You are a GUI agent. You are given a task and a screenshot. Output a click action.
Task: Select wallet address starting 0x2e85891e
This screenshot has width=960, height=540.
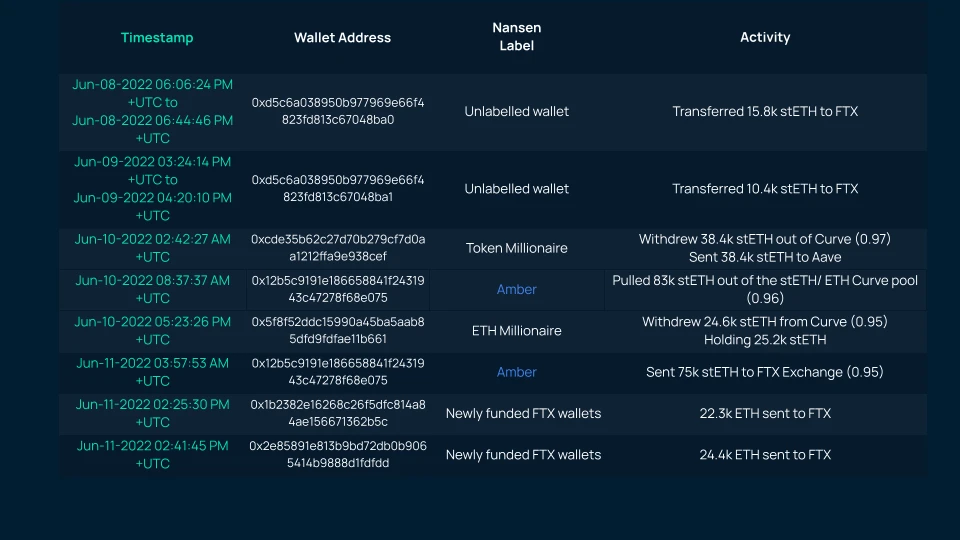coord(338,454)
